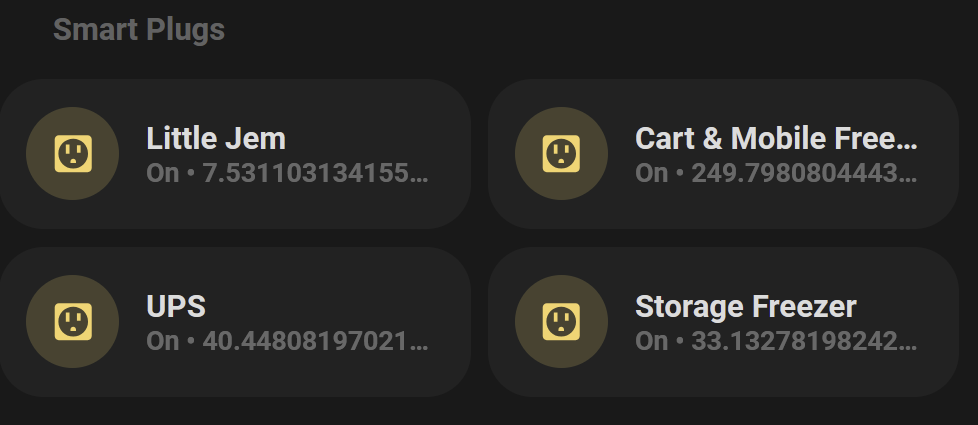Viewport: 978px width, 425px height.
Task: Open the Little Jem name label
Action: click(x=216, y=139)
